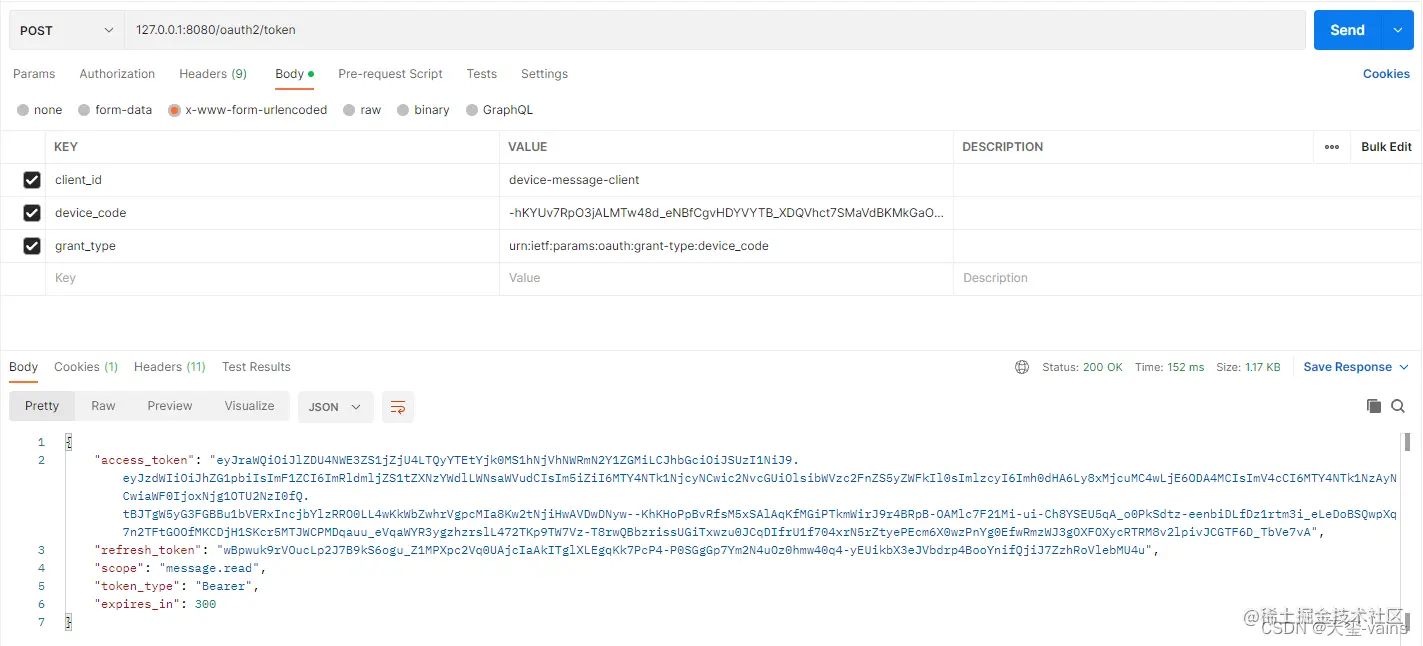Click the Bulk Edit link
This screenshot has height=646, width=1423.
[x=1385, y=146]
